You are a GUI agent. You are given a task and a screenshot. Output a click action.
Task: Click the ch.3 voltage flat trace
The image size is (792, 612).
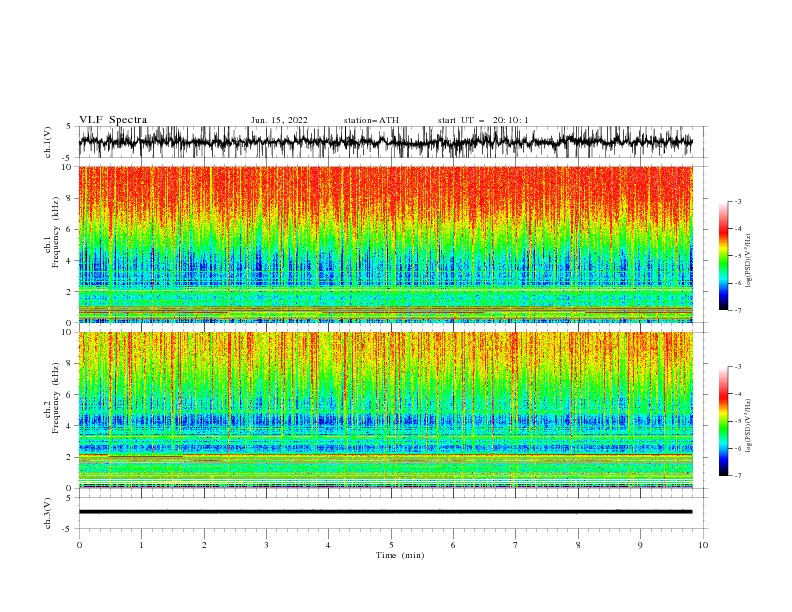tap(386, 512)
